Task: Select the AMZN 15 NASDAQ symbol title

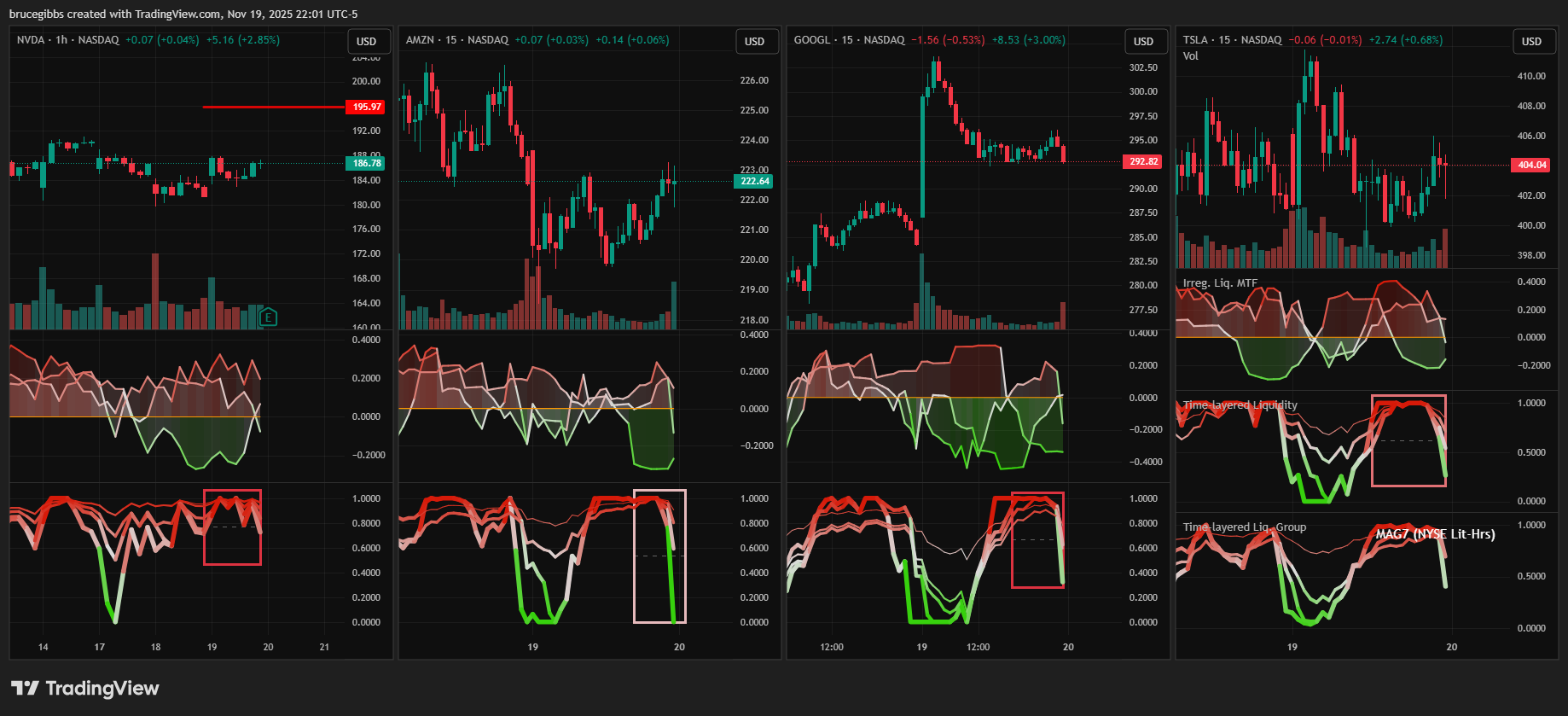Action: coord(457,40)
